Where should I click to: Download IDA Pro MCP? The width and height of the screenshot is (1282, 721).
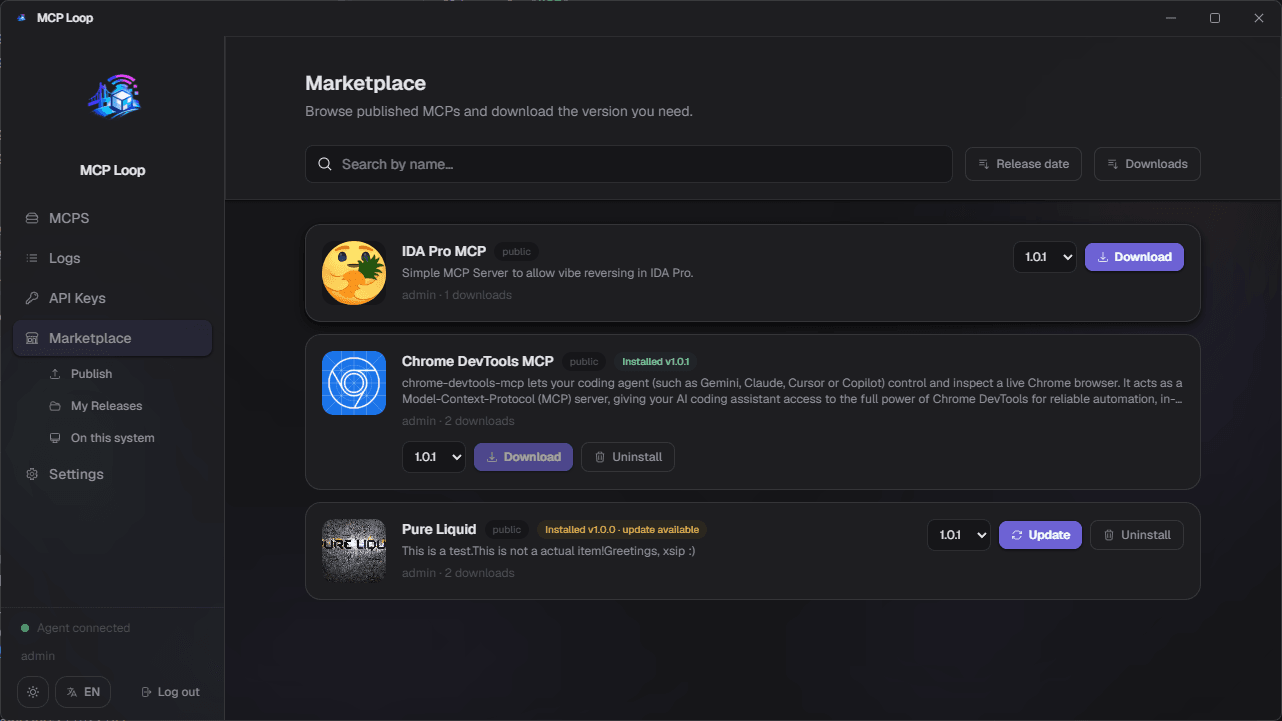pyautogui.click(x=1134, y=257)
